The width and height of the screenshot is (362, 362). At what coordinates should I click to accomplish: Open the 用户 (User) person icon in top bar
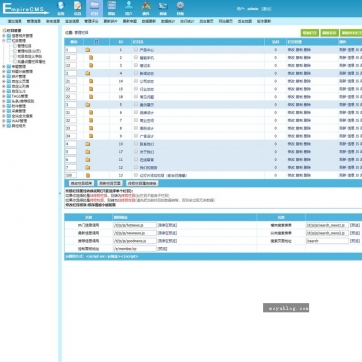click(129, 8)
